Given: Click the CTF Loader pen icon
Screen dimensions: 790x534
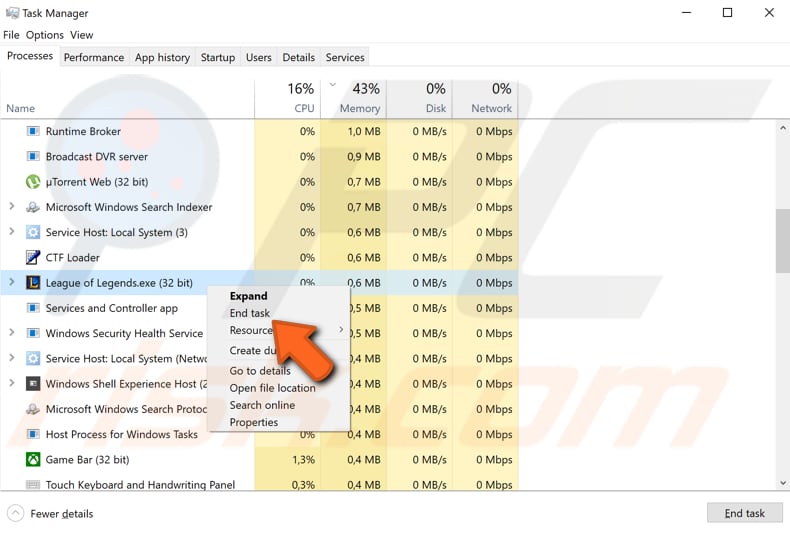Looking at the screenshot, I should point(33,257).
